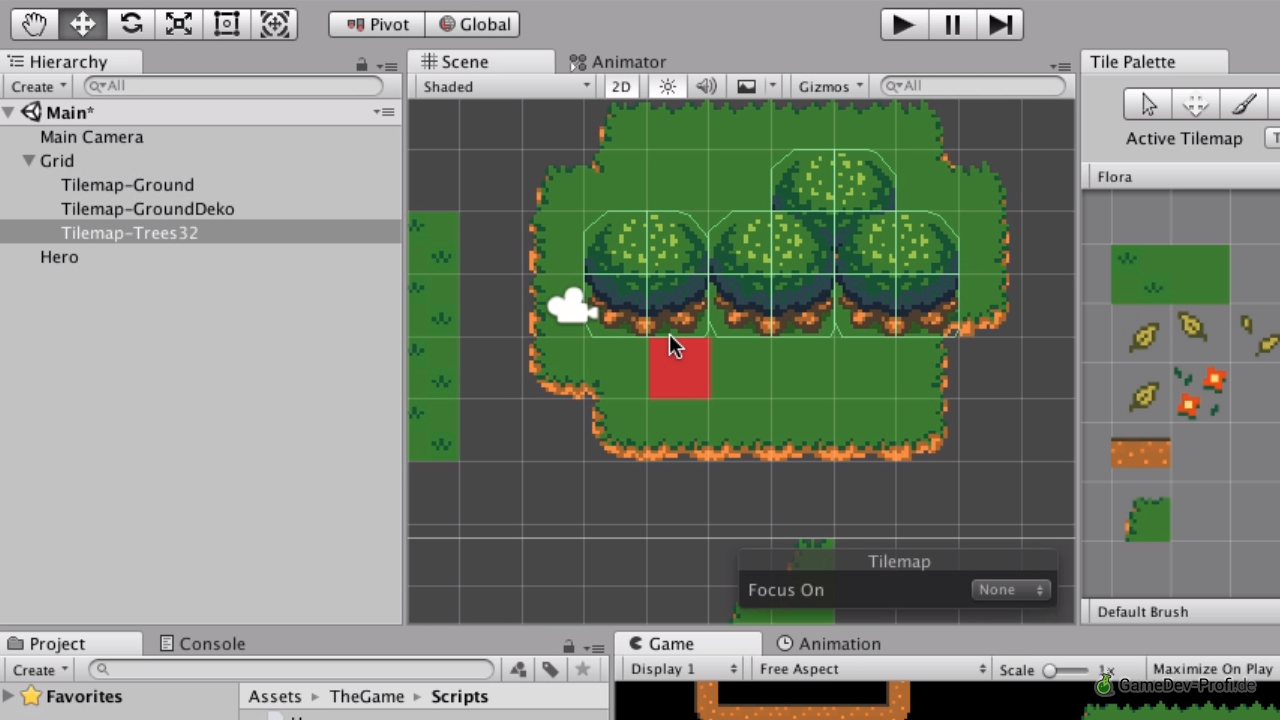Toggle 2D view mode in Scene
The width and height of the screenshot is (1280, 720).
point(621,87)
